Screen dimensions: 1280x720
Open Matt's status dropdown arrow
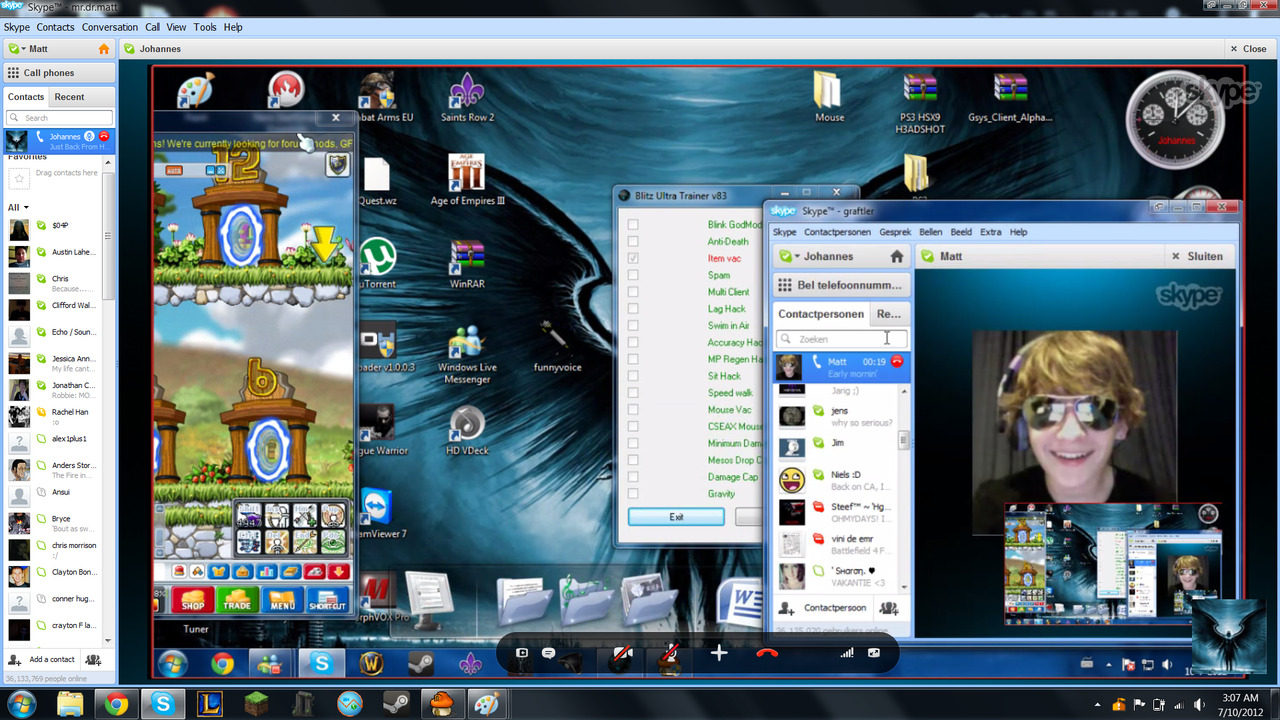[x=23, y=49]
